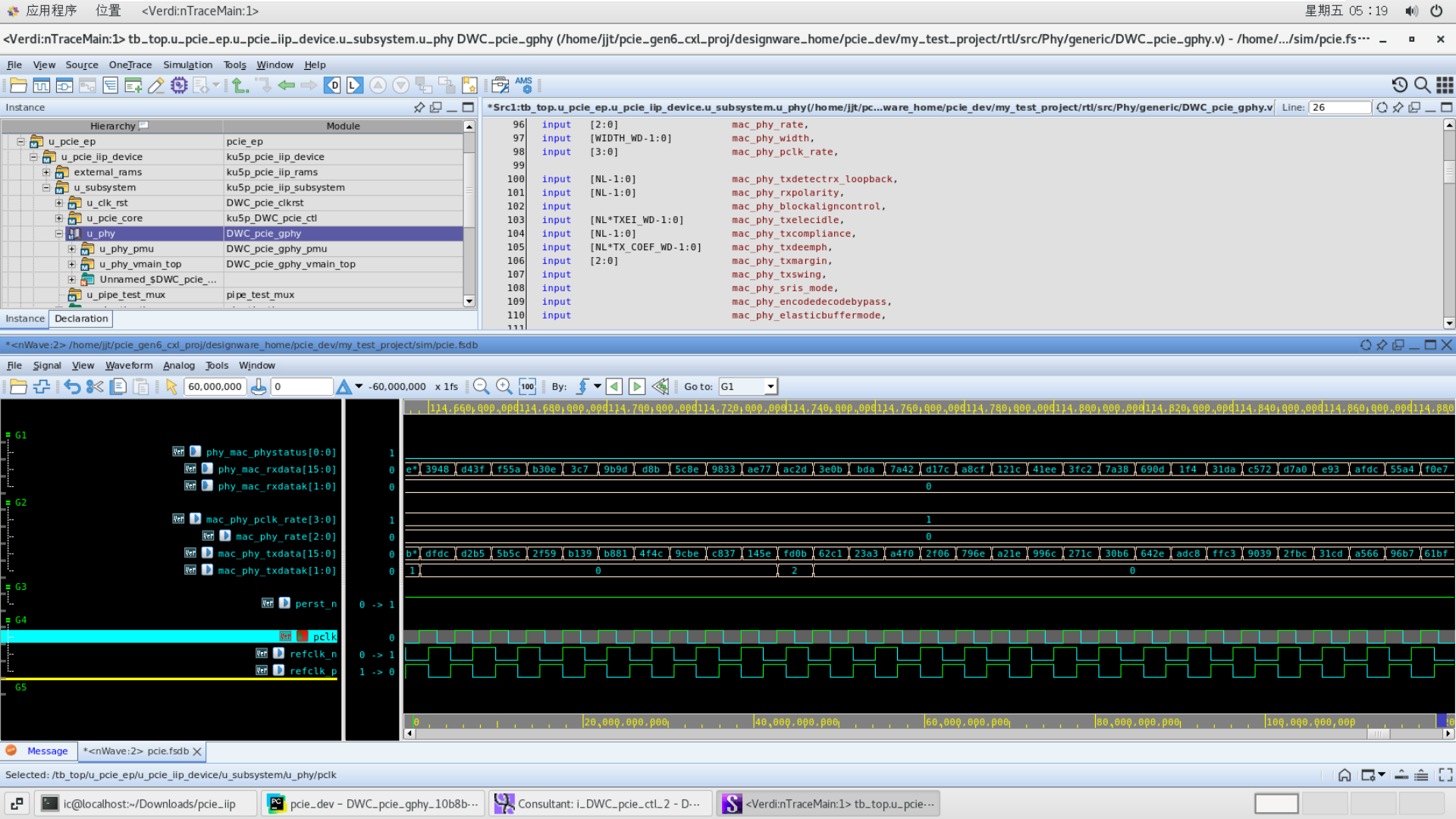Image resolution: width=1456 pixels, height=819 pixels.
Task: Open the terminal taskbar item ic@localhost
Action: [146, 804]
